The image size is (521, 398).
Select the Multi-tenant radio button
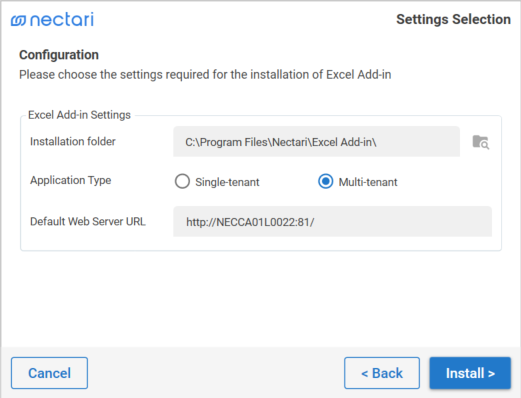pos(325,181)
